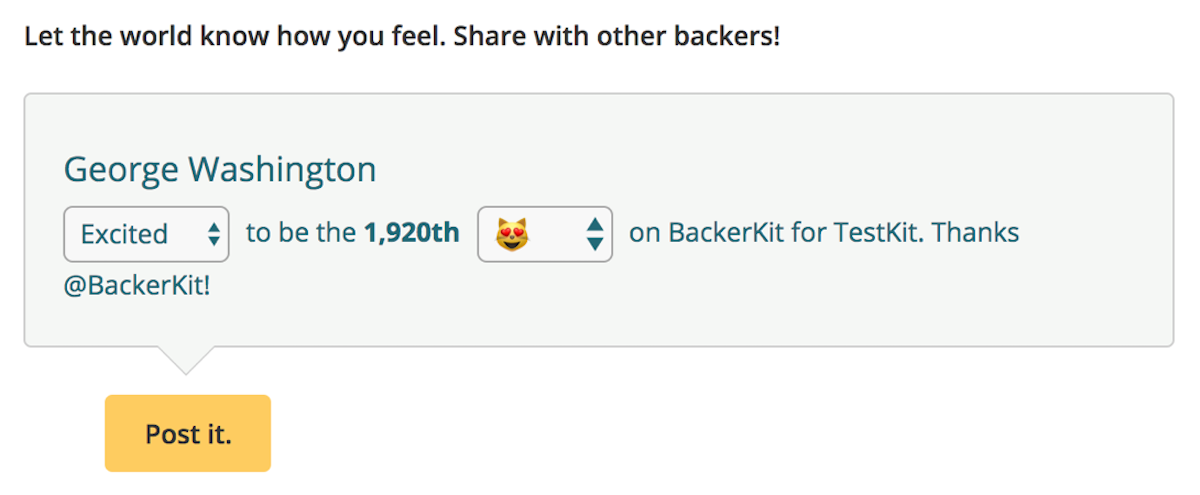The height and width of the screenshot is (495, 1200).
Task: Open the Excited mood dropdown
Action: 146,234
